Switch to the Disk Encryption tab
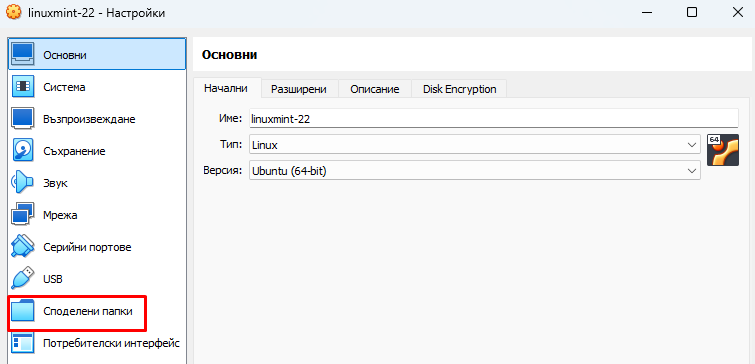Image resolution: width=755 pixels, height=364 pixels. [x=459, y=89]
